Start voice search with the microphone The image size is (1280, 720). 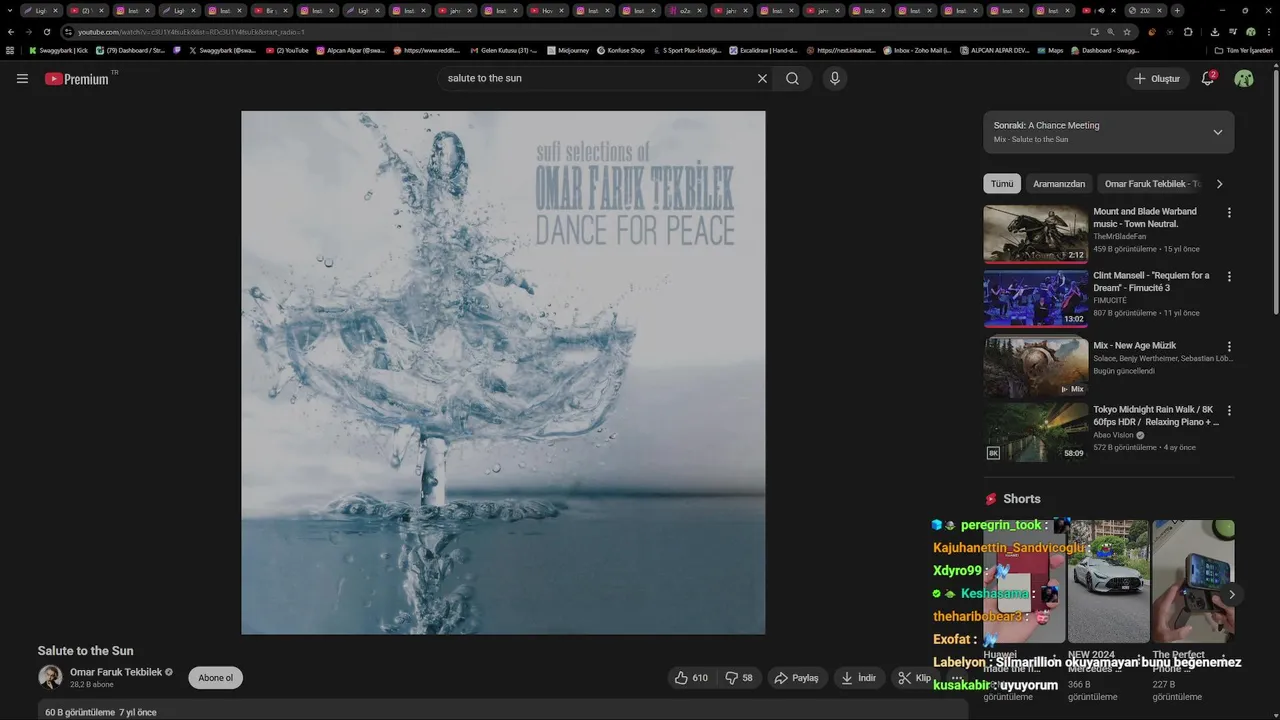835,78
